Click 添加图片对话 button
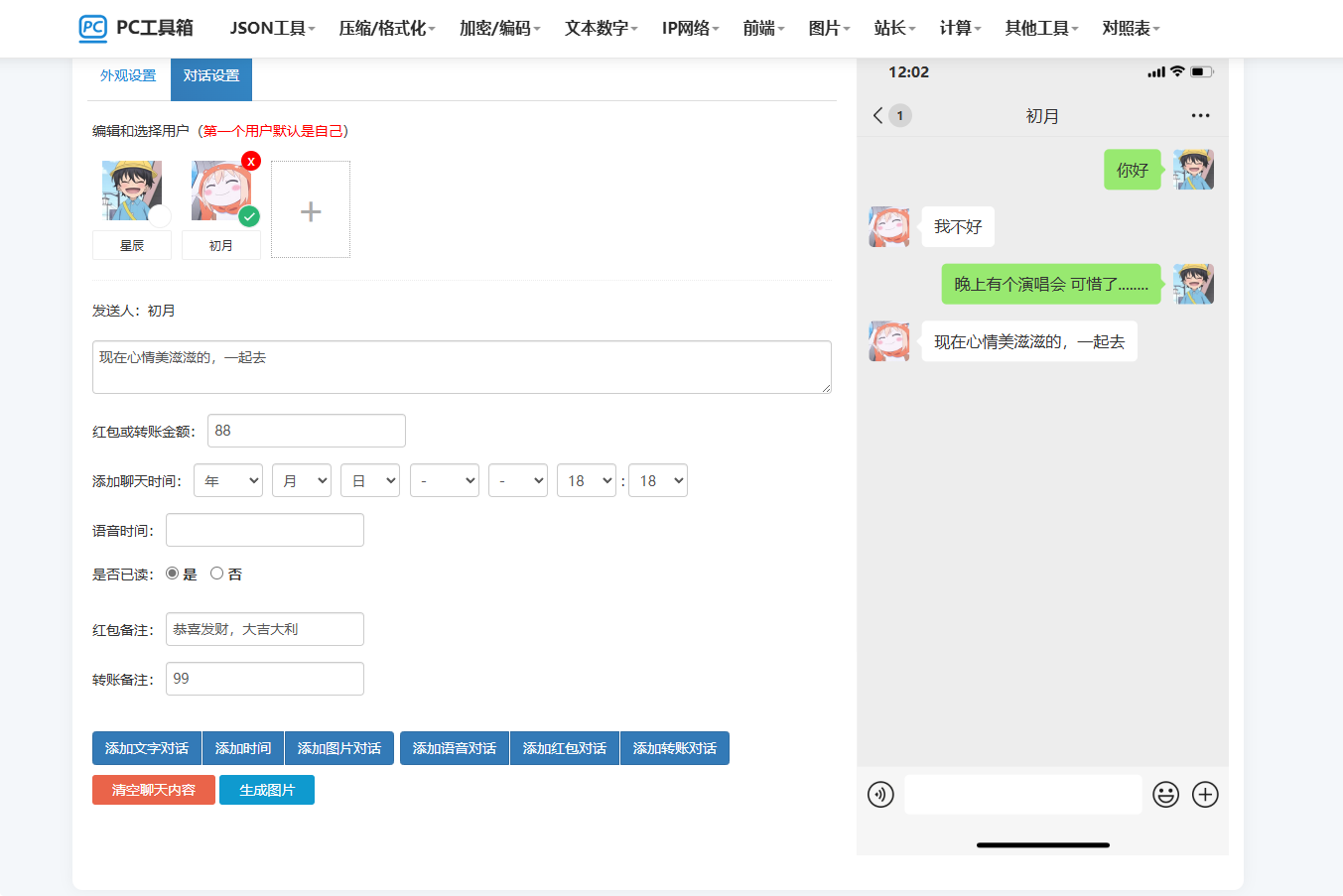The width and height of the screenshot is (1343, 896). click(x=339, y=748)
